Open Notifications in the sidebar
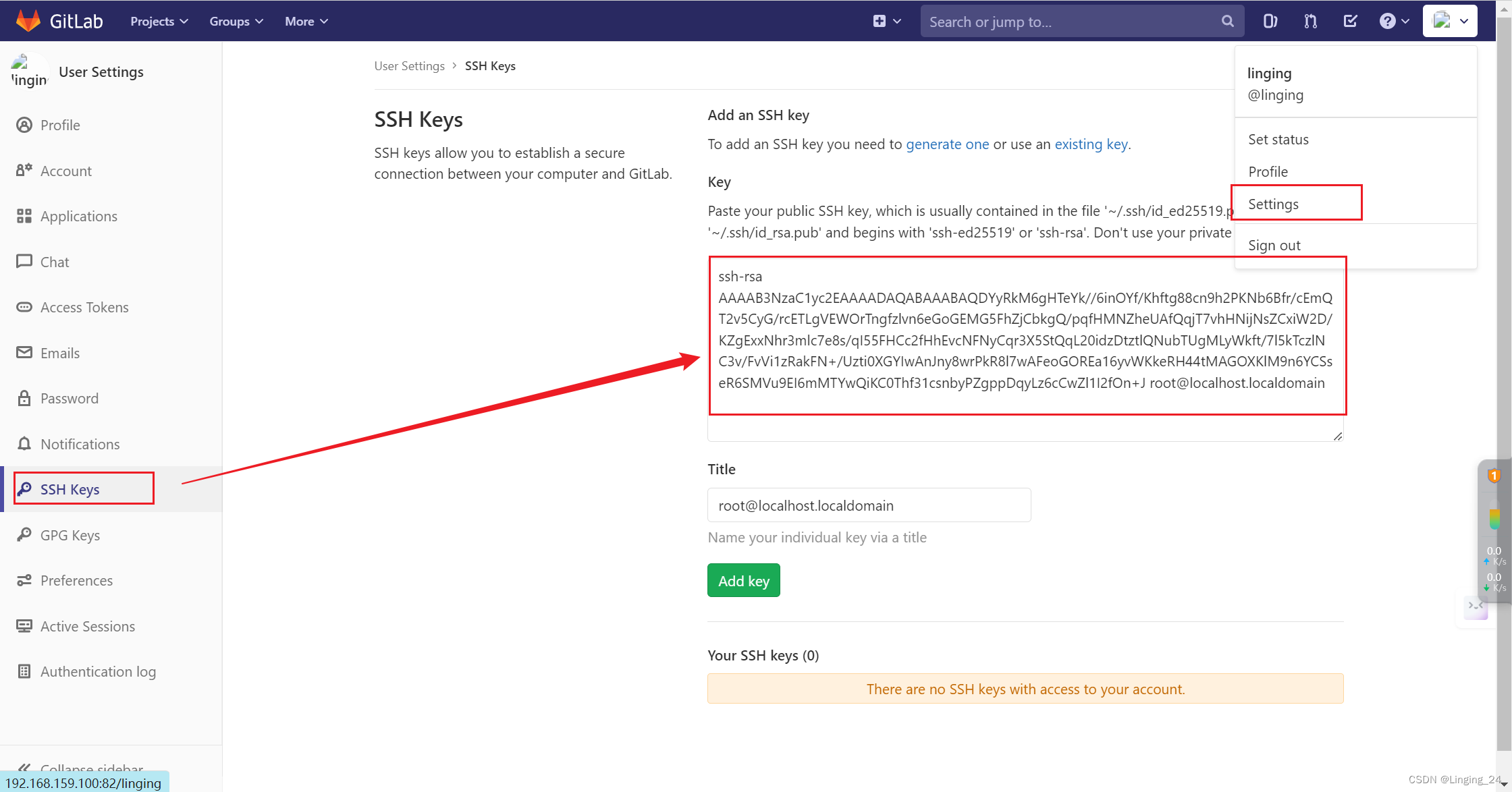Screen dimensions: 1512x792 80,444
